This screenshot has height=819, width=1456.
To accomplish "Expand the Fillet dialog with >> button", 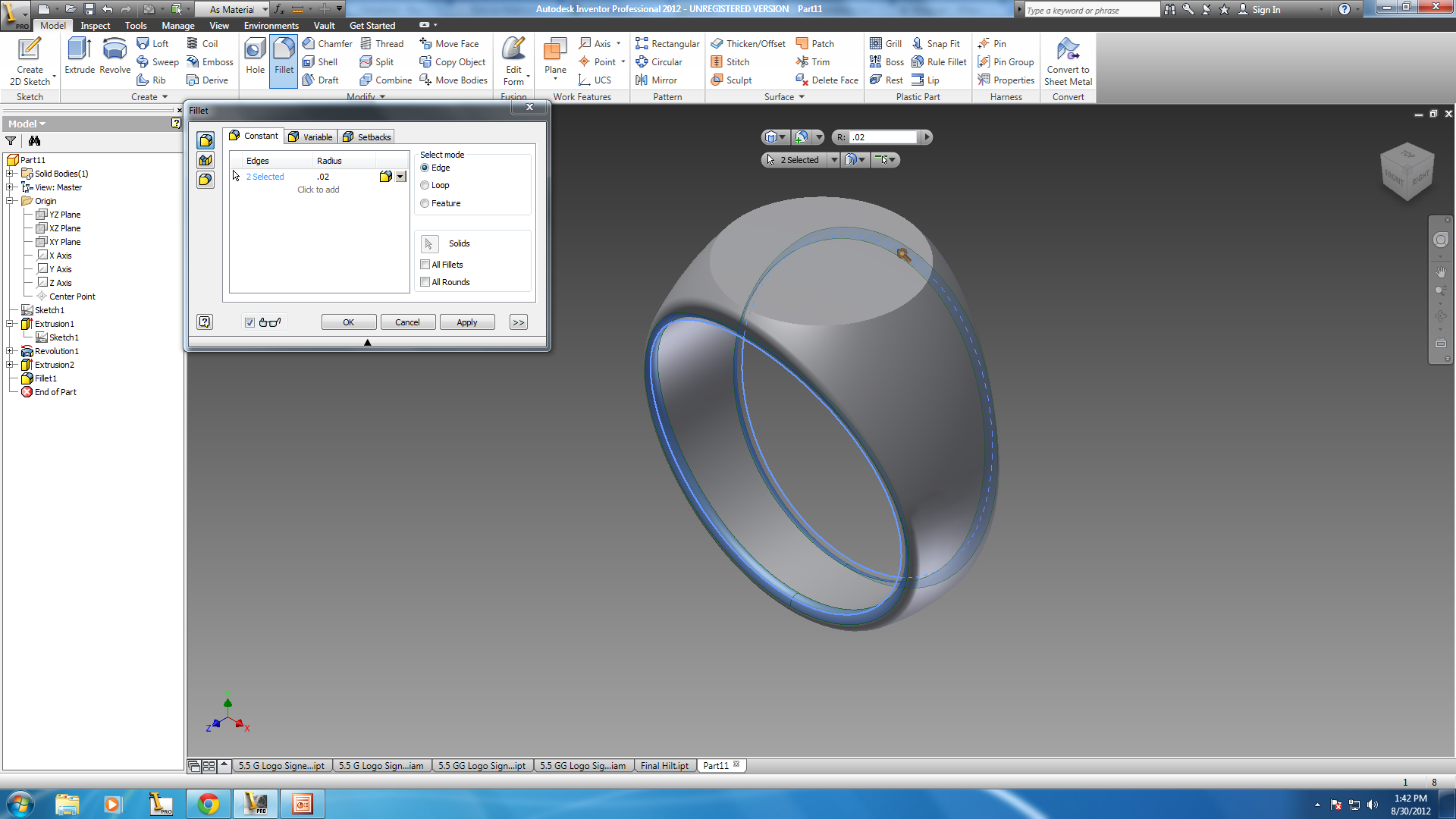I will tap(519, 322).
